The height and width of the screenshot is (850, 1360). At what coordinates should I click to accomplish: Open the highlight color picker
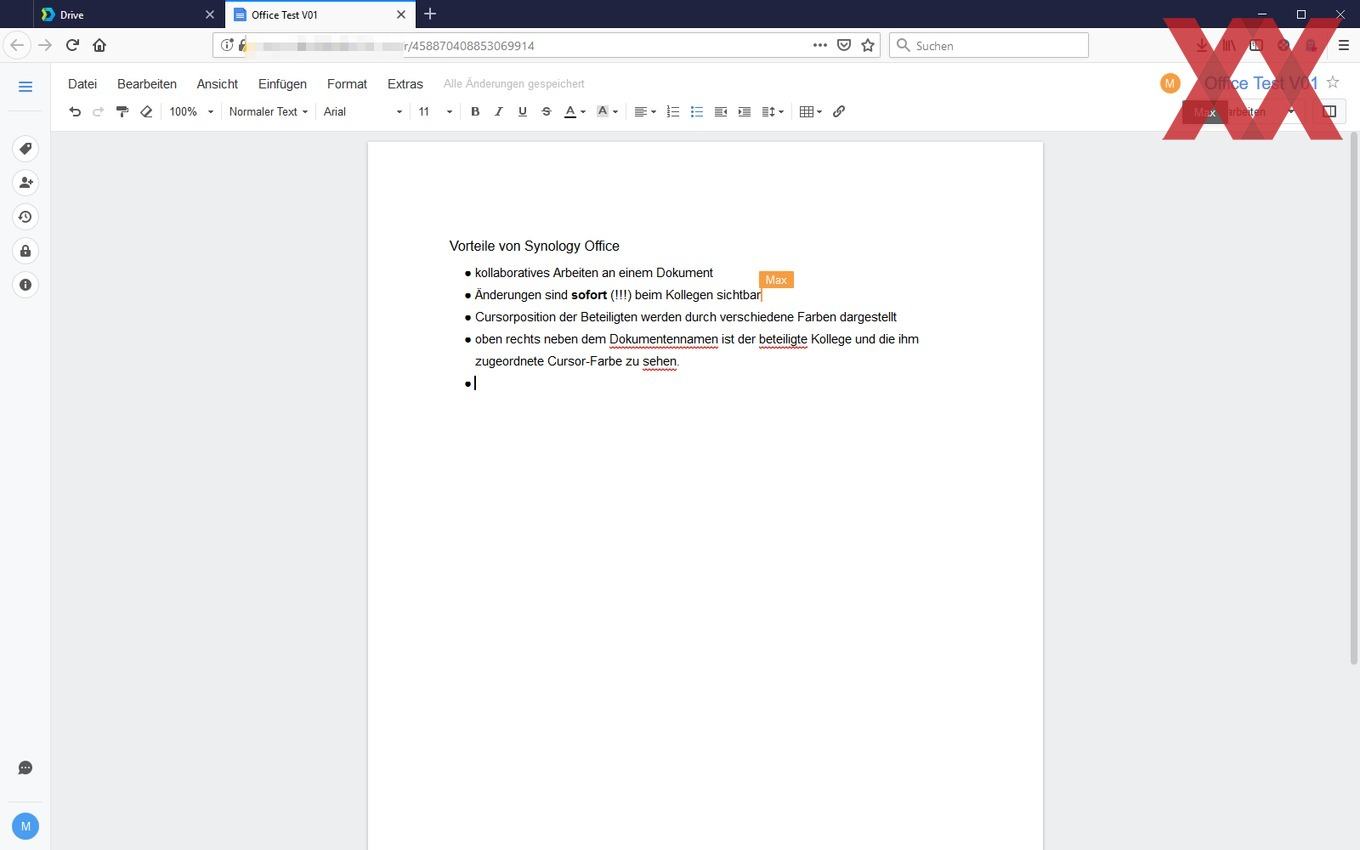607,112
